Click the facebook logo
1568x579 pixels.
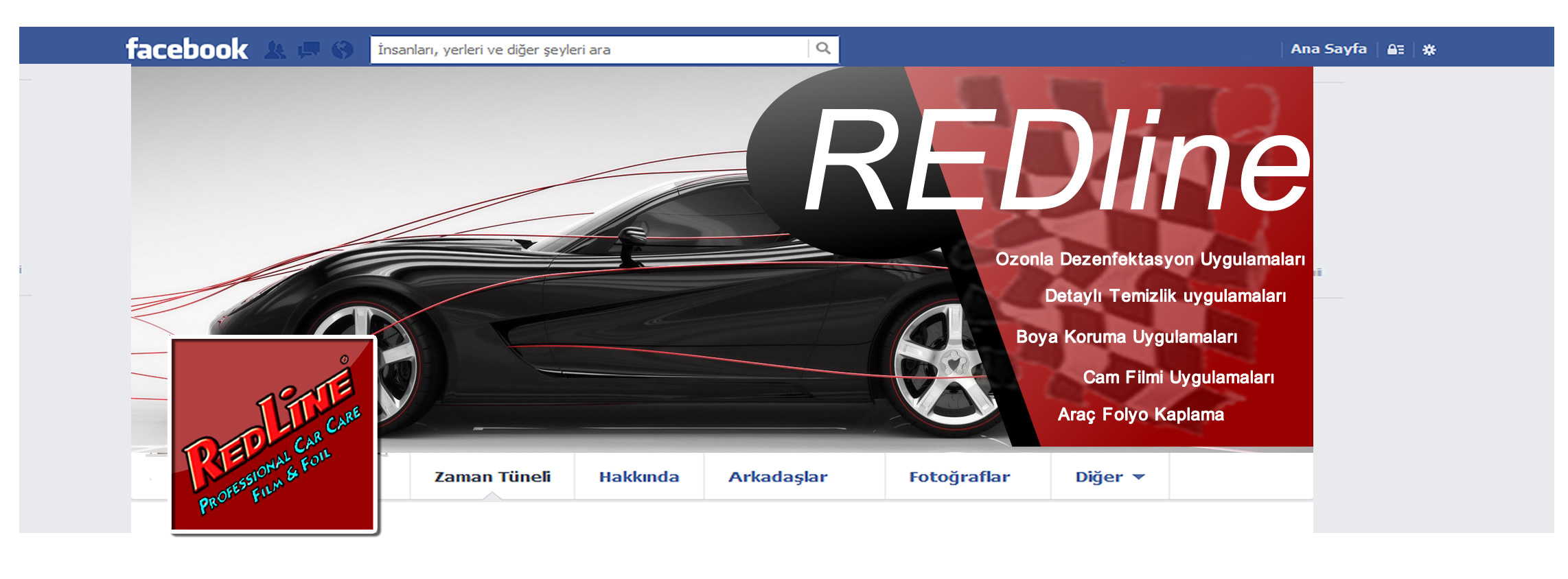[186, 49]
